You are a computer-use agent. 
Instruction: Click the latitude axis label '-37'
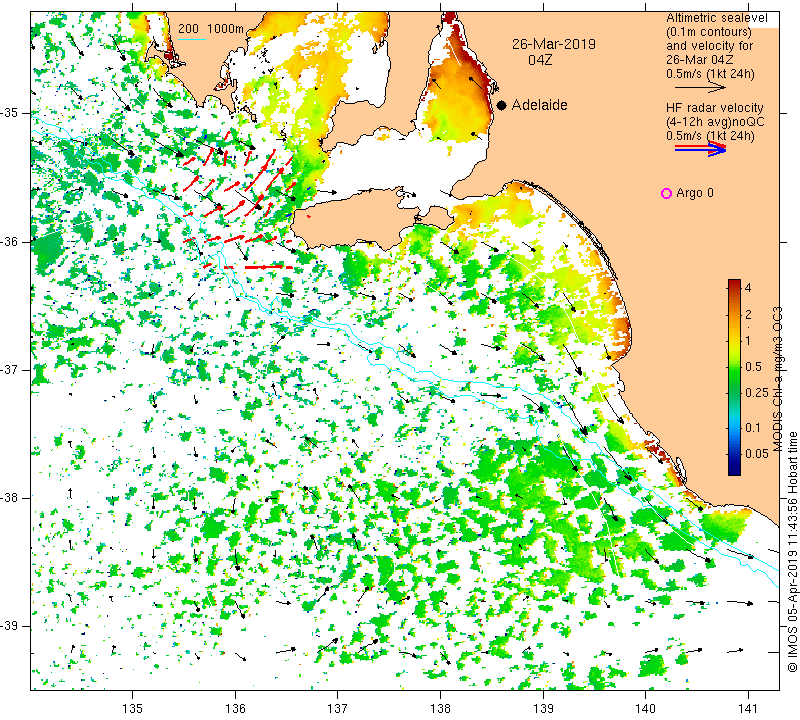coord(10,369)
